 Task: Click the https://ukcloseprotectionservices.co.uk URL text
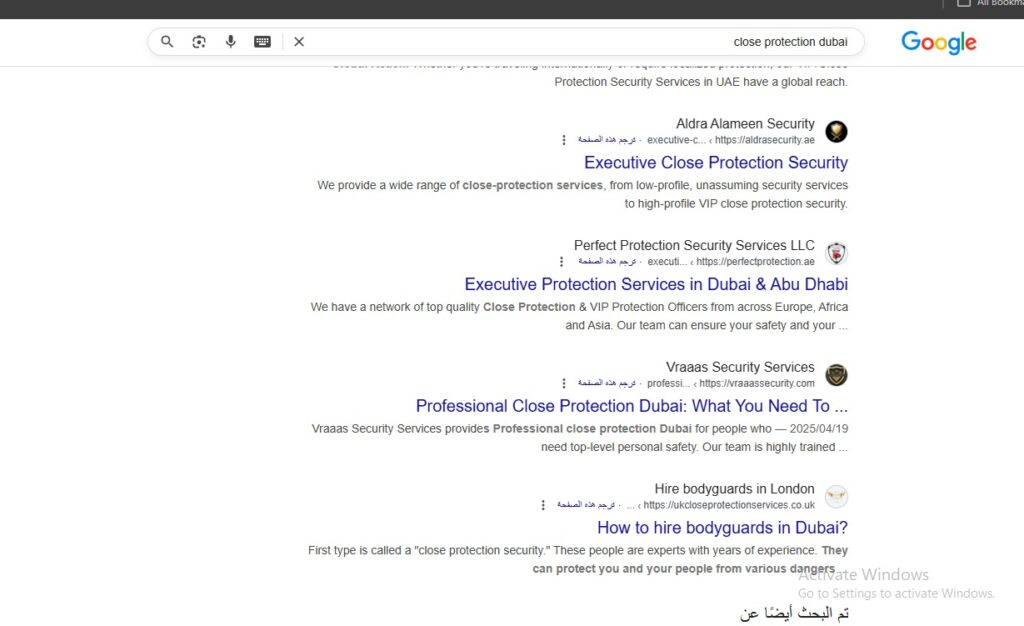tap(729, 505)
